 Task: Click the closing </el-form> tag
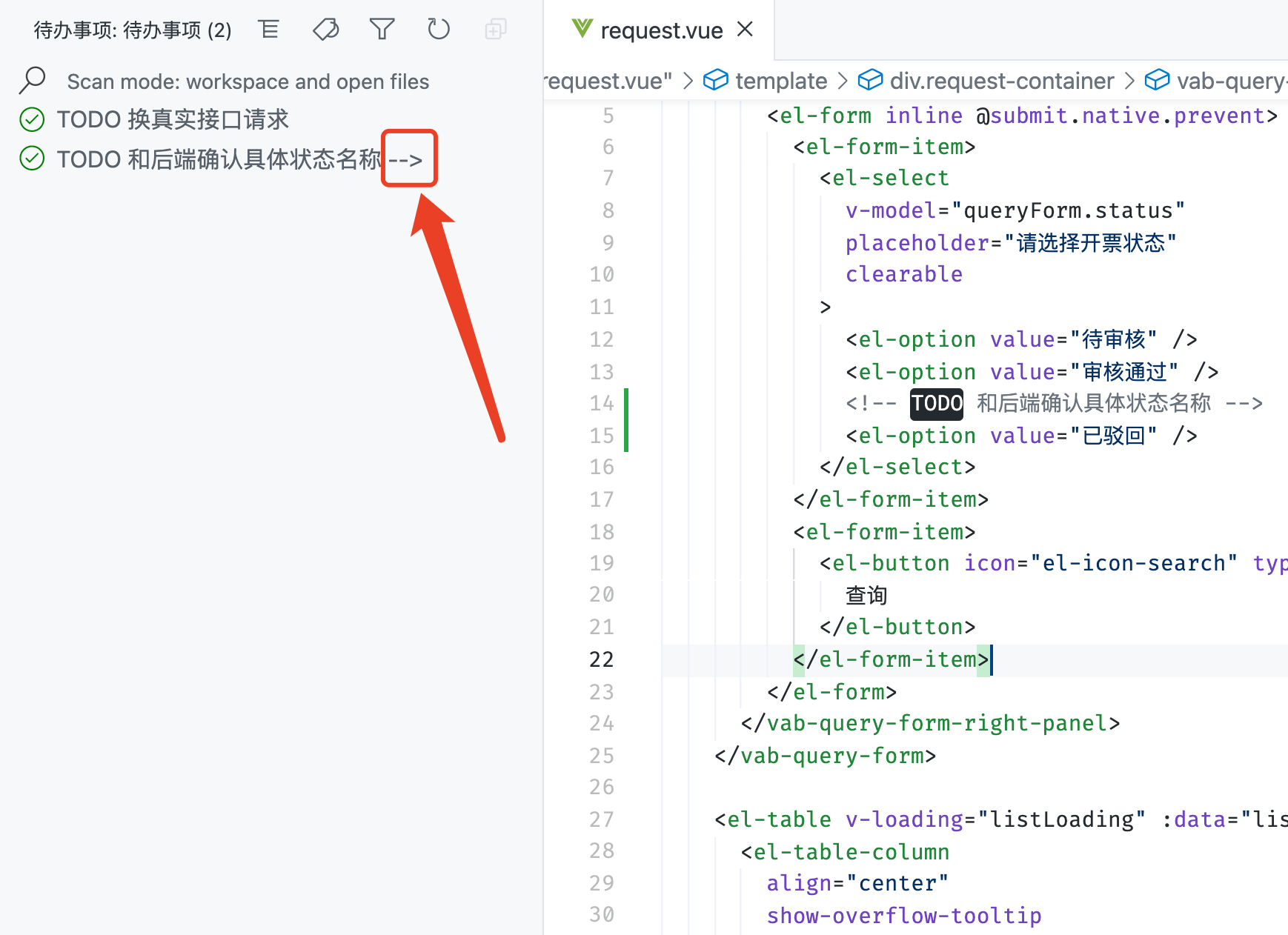832,692
